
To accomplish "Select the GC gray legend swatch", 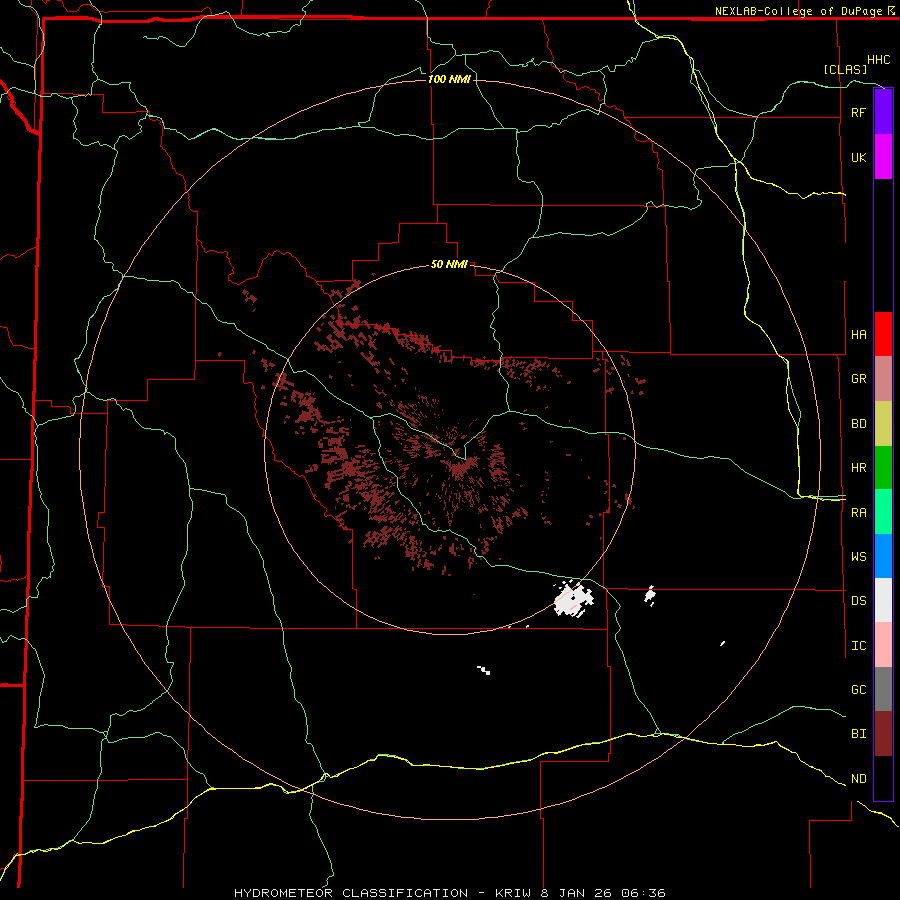I will 883,689.
